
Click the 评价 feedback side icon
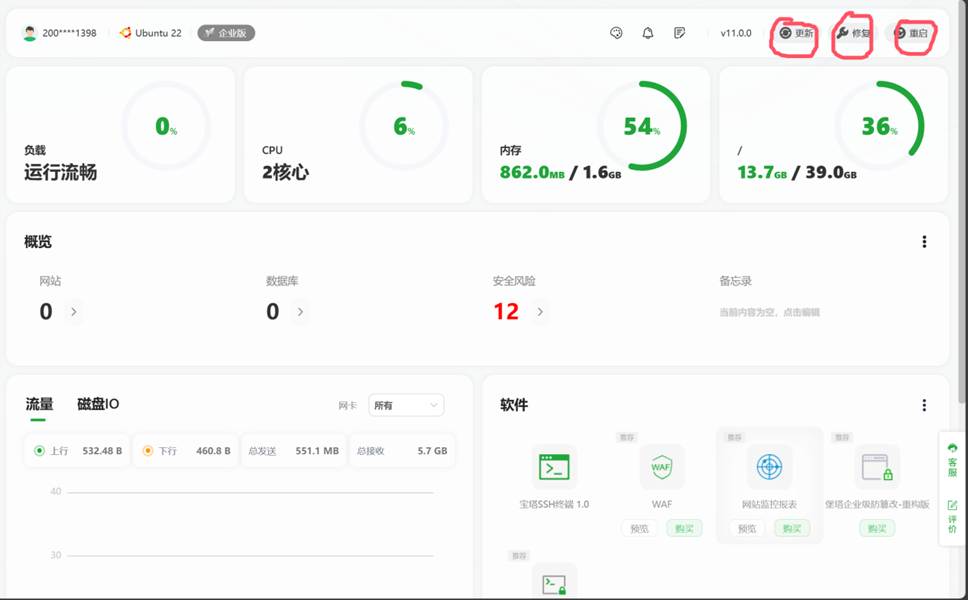[x=952, y=517]
